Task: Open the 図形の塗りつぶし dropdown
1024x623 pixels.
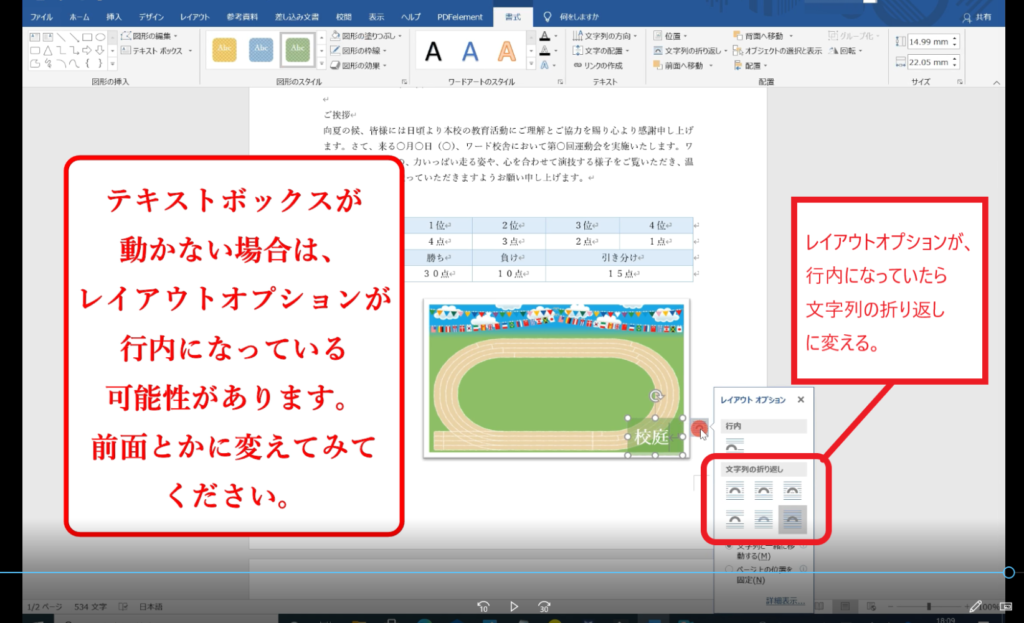Action: point(372,35)
